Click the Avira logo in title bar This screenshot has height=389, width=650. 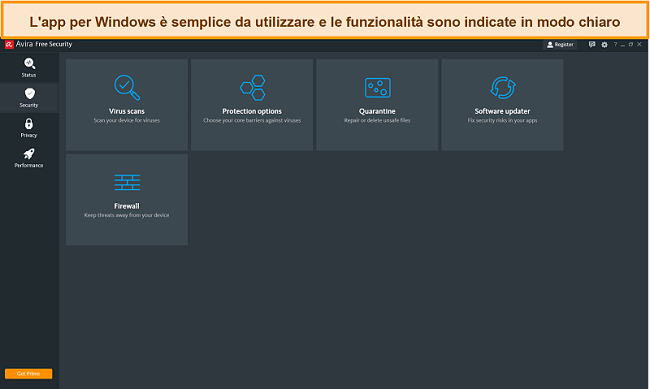tap(9, 44)
